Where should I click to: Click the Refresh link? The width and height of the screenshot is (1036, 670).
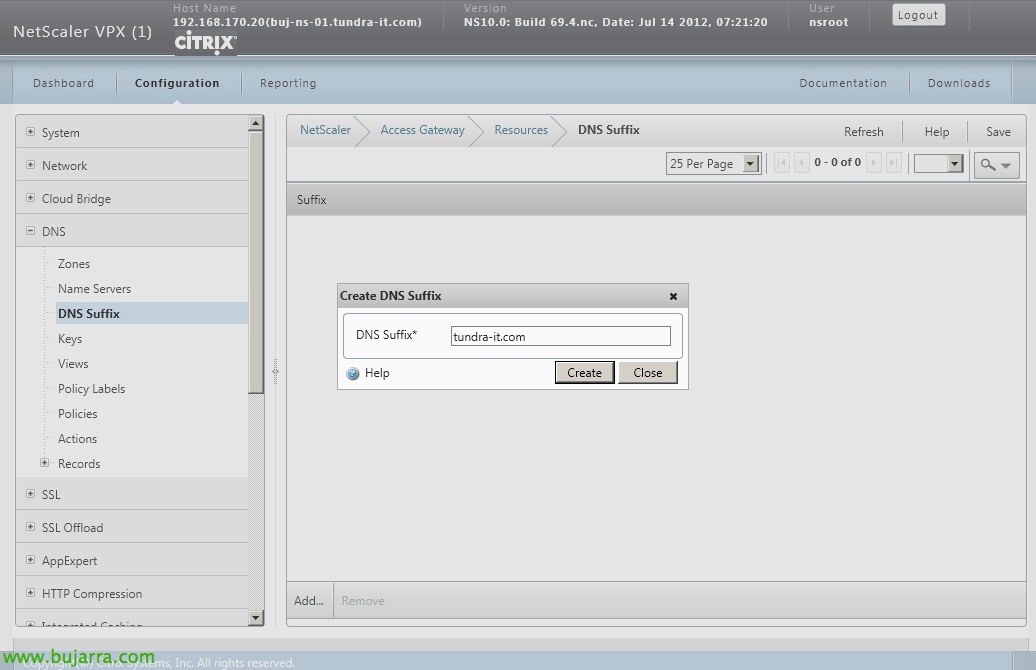pos(864,131)
